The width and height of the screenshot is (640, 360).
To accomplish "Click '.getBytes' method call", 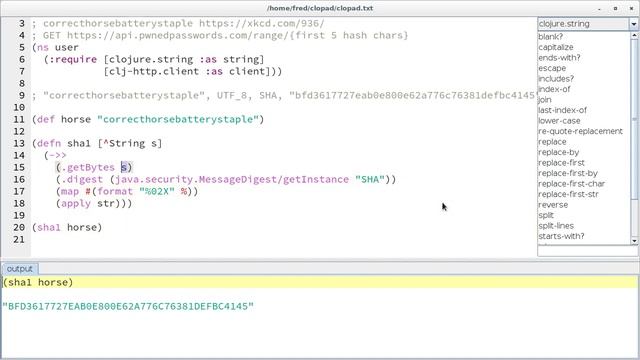I will pos(88,167).
